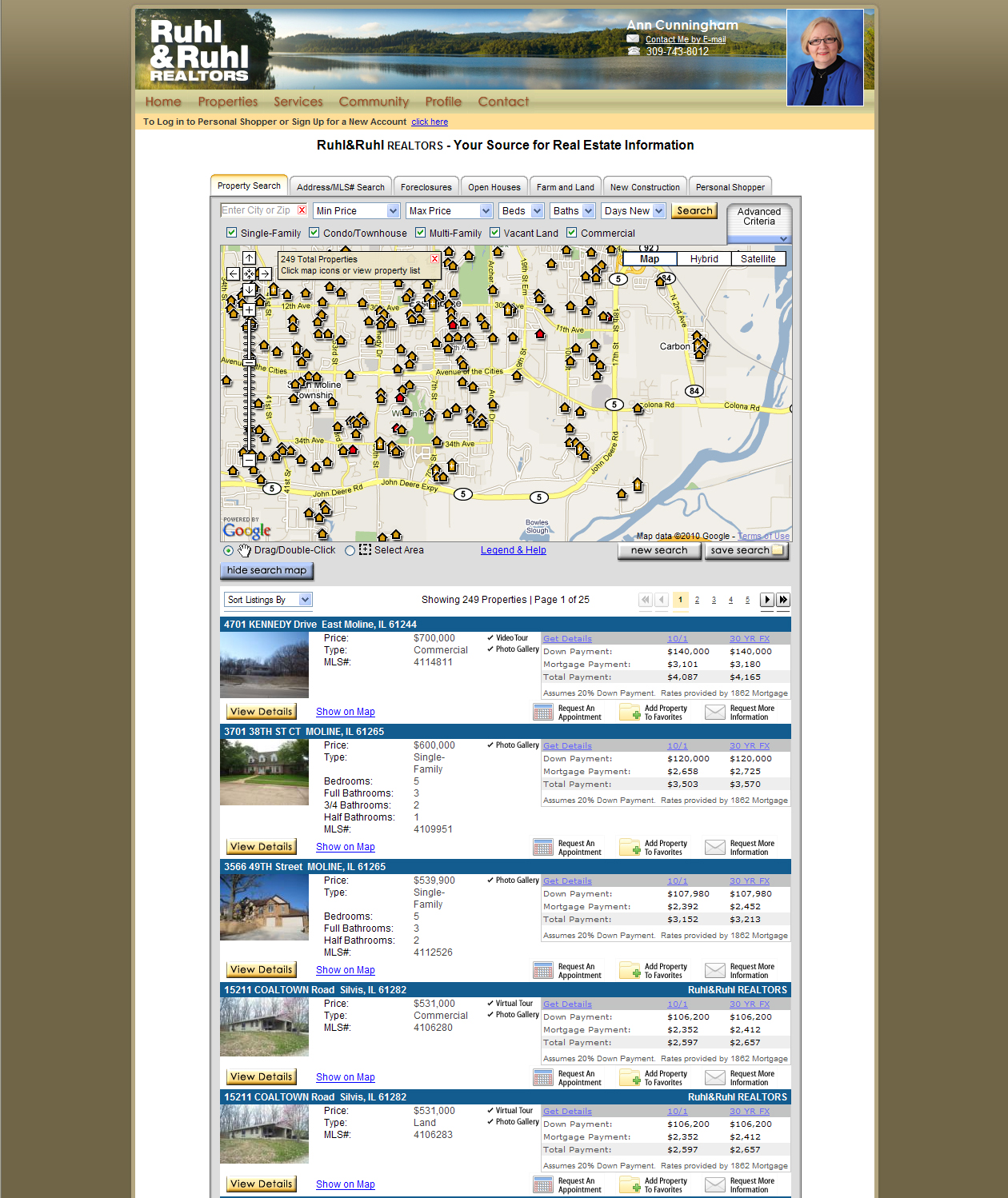Click the map zoom slider handle
1008x1198 pixels.
(250, 363)
